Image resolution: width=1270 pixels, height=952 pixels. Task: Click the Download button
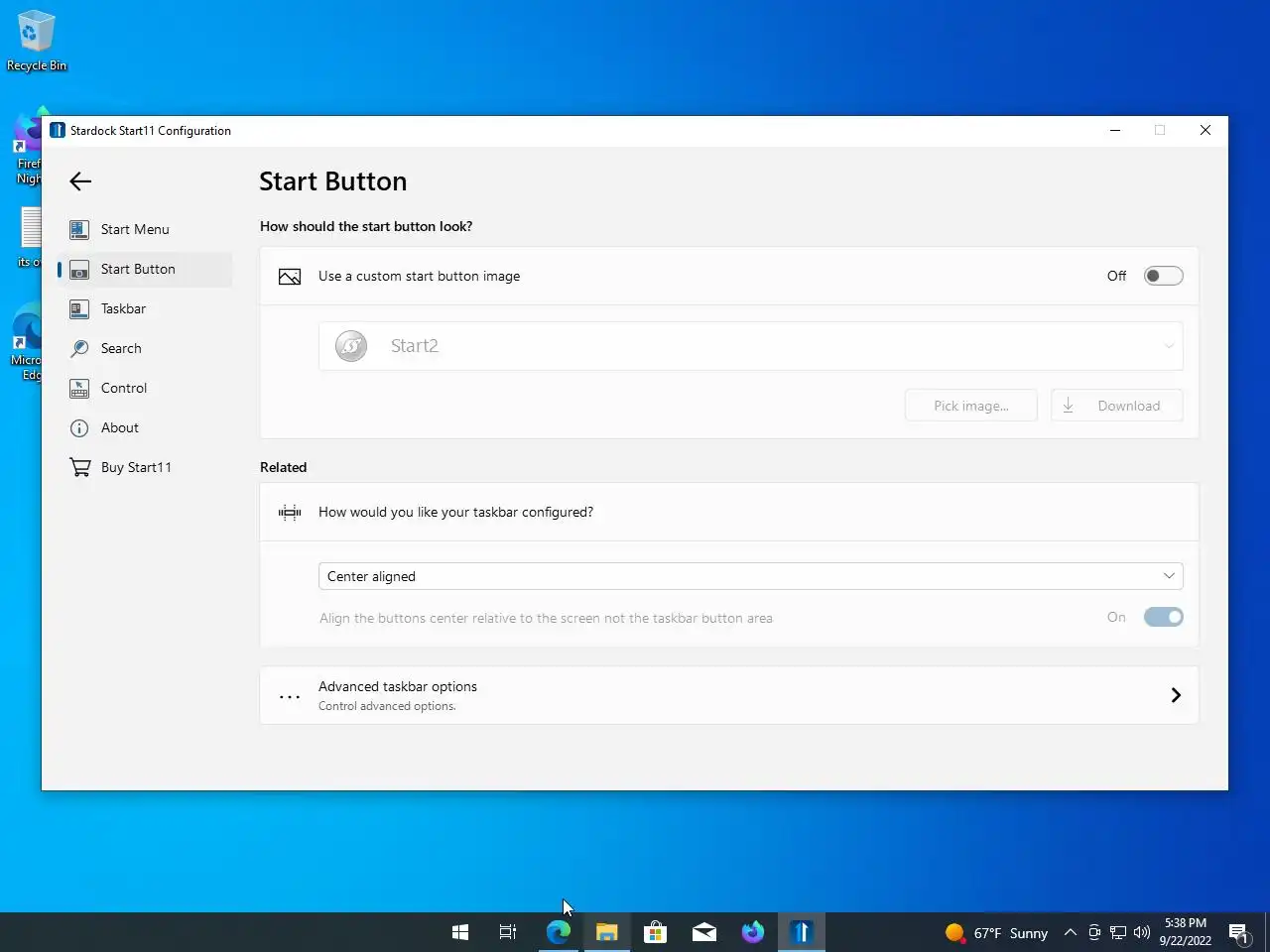coord(1116,406)
